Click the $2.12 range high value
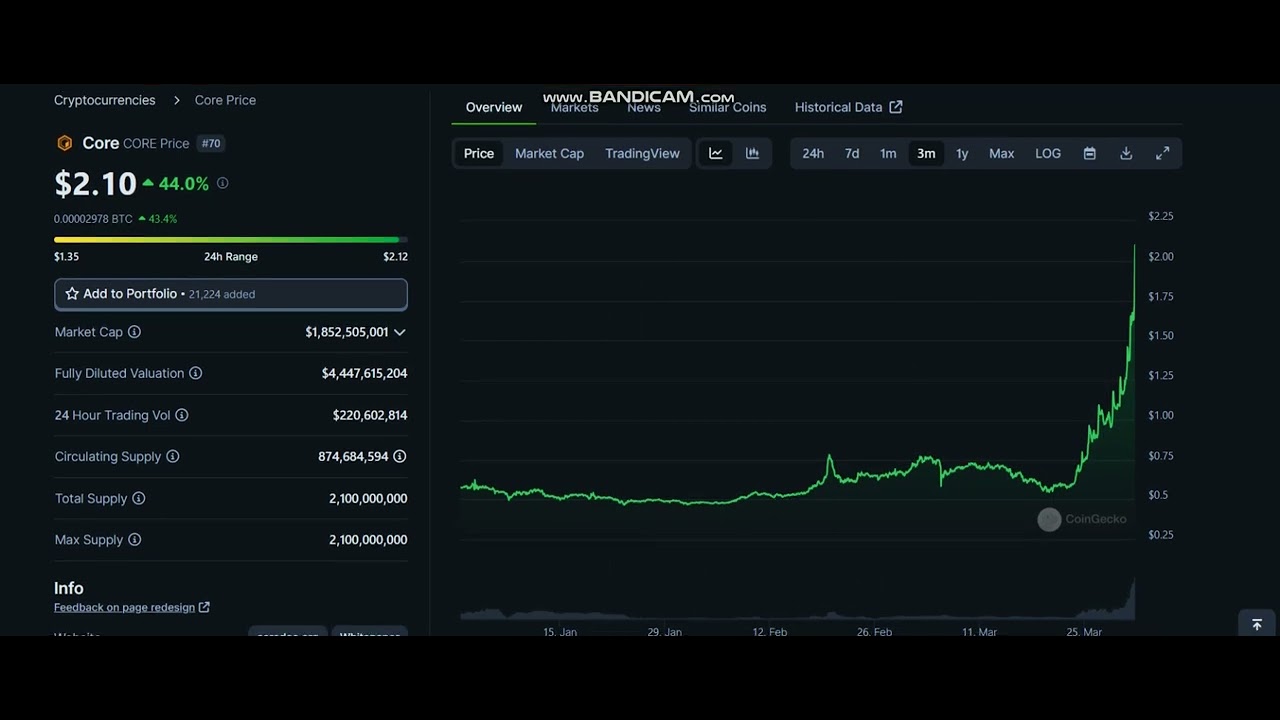 (395, 257)
